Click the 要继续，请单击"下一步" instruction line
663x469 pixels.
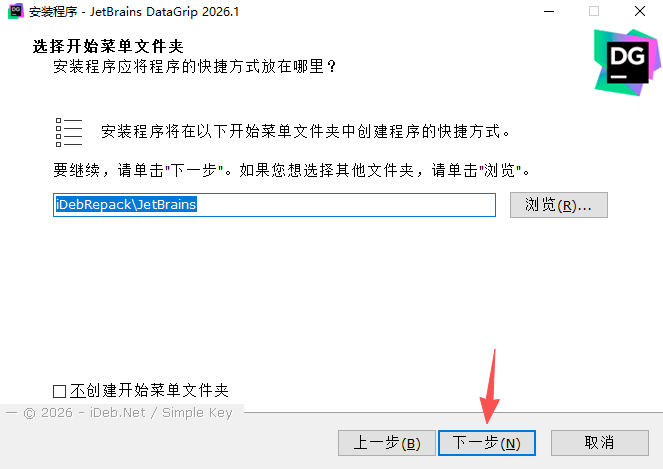tap(292, 170)
